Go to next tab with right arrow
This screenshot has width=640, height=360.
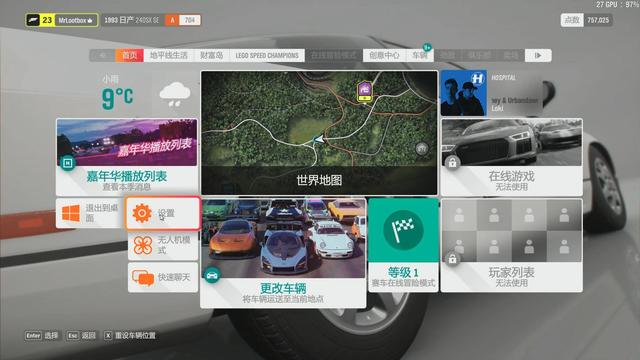(538, 56)
